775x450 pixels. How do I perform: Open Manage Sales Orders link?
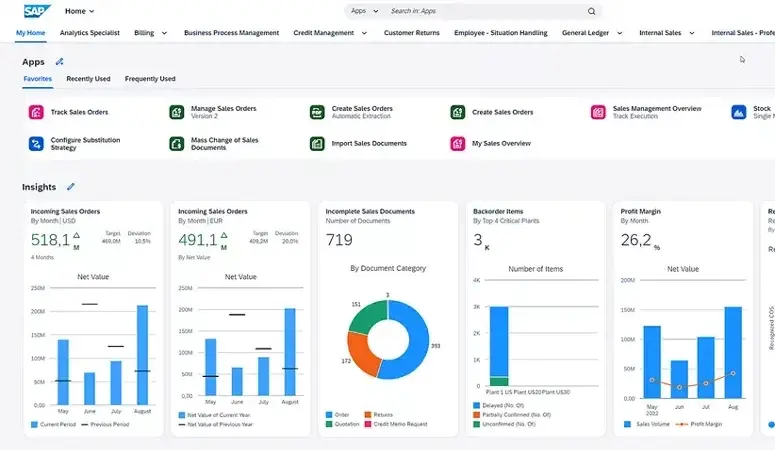[223, 108]
